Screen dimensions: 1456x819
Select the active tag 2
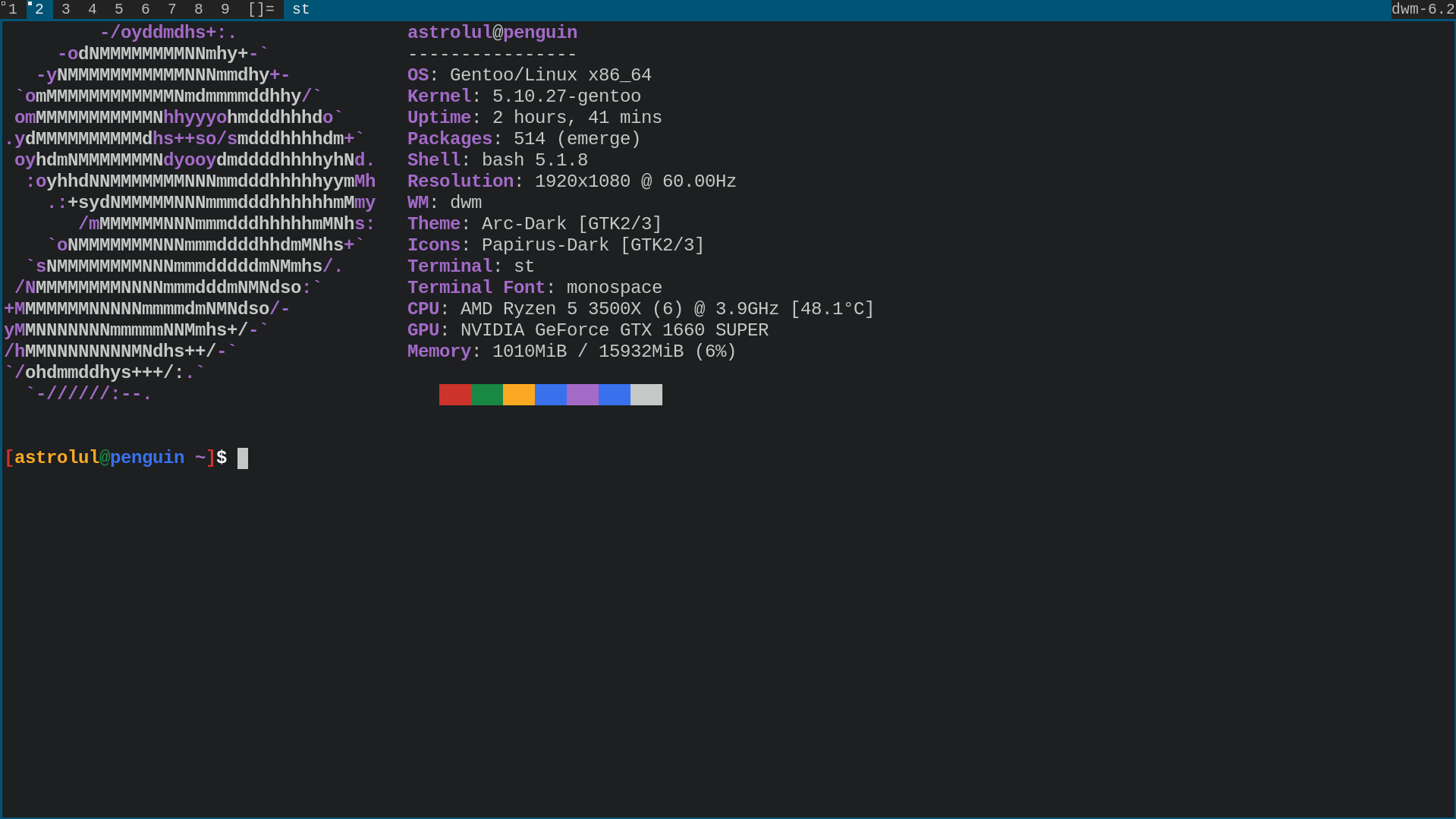39,9
